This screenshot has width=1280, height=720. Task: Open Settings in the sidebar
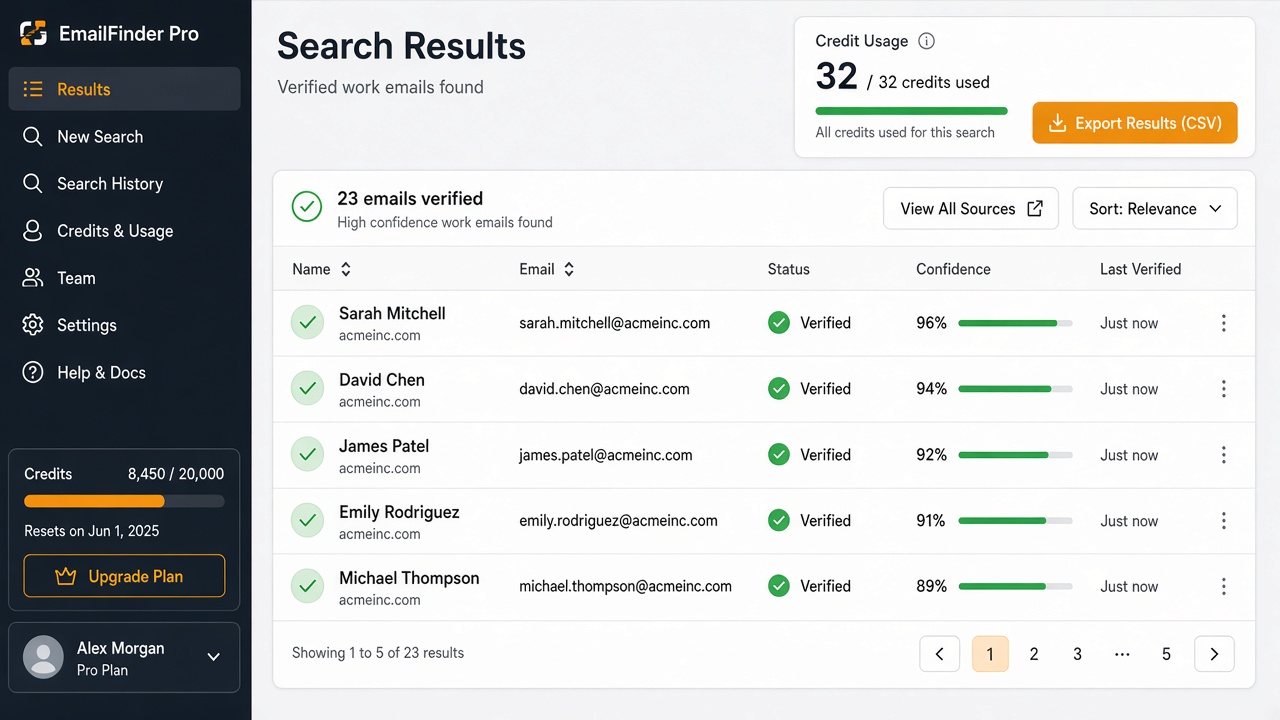pyautogui.click(x=124, y=325)
